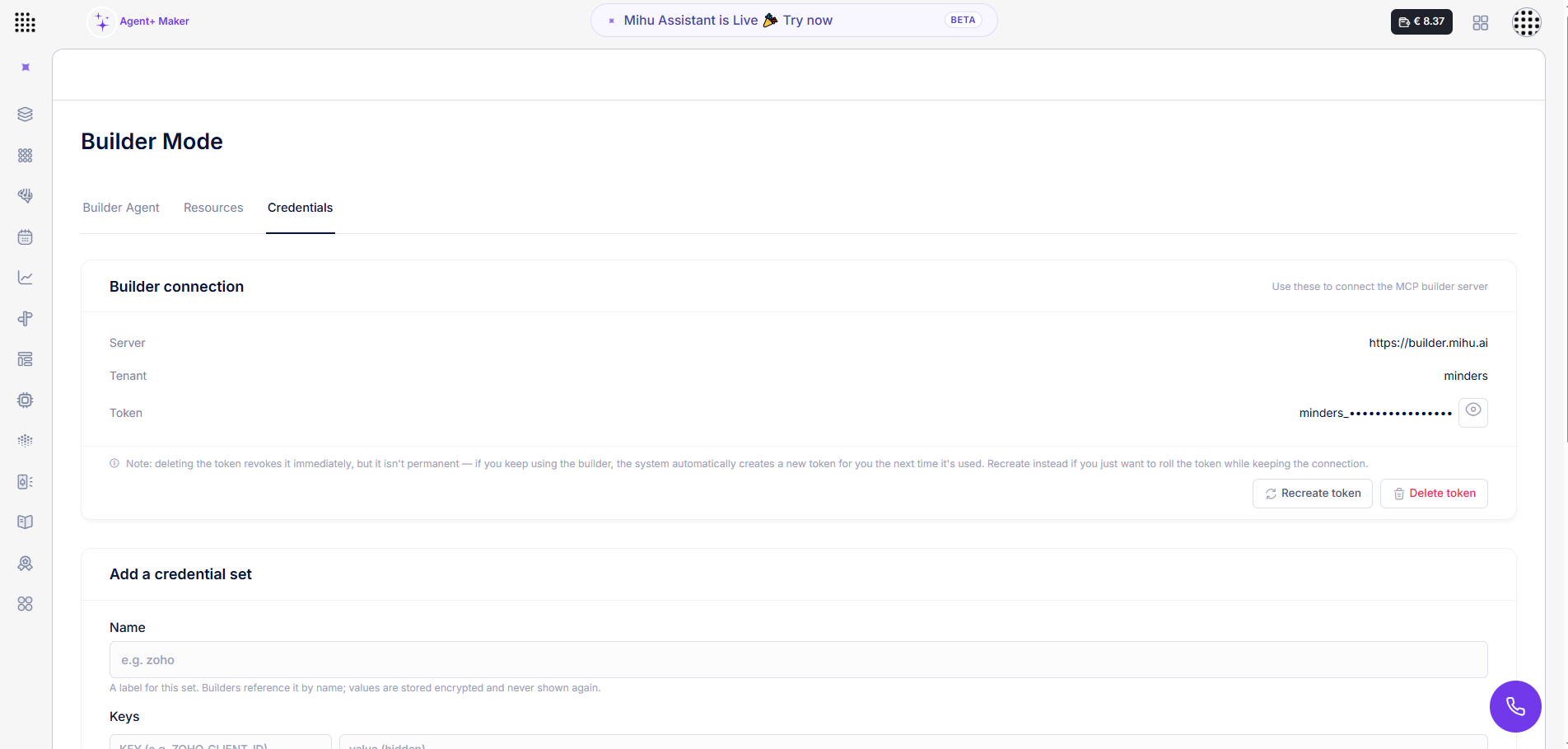Screen dimensions: 1568x749
Task: Click the chip processor sidebar icon
Action: 26,400
